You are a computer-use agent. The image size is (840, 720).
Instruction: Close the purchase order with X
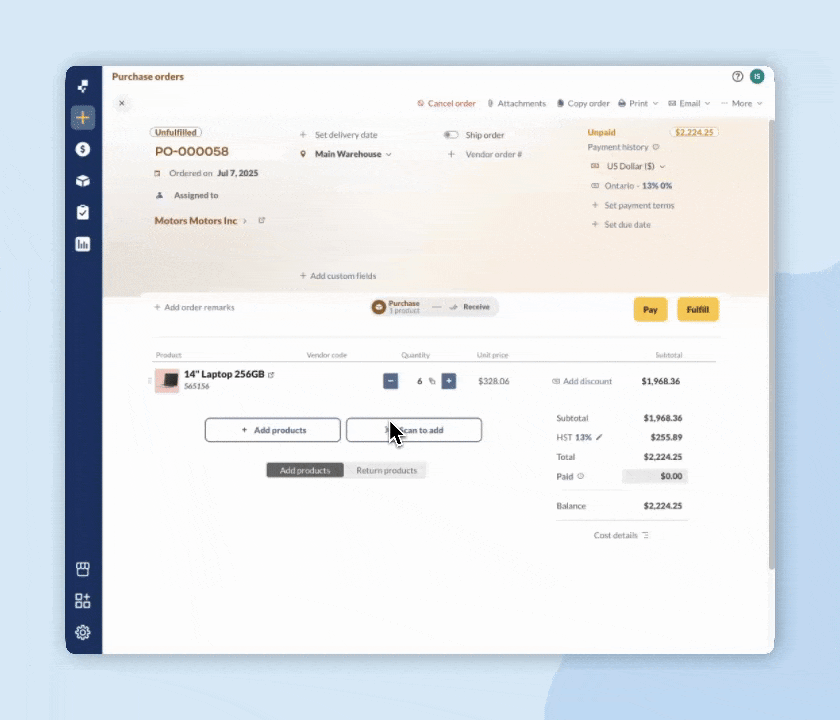tap(122, 103)
